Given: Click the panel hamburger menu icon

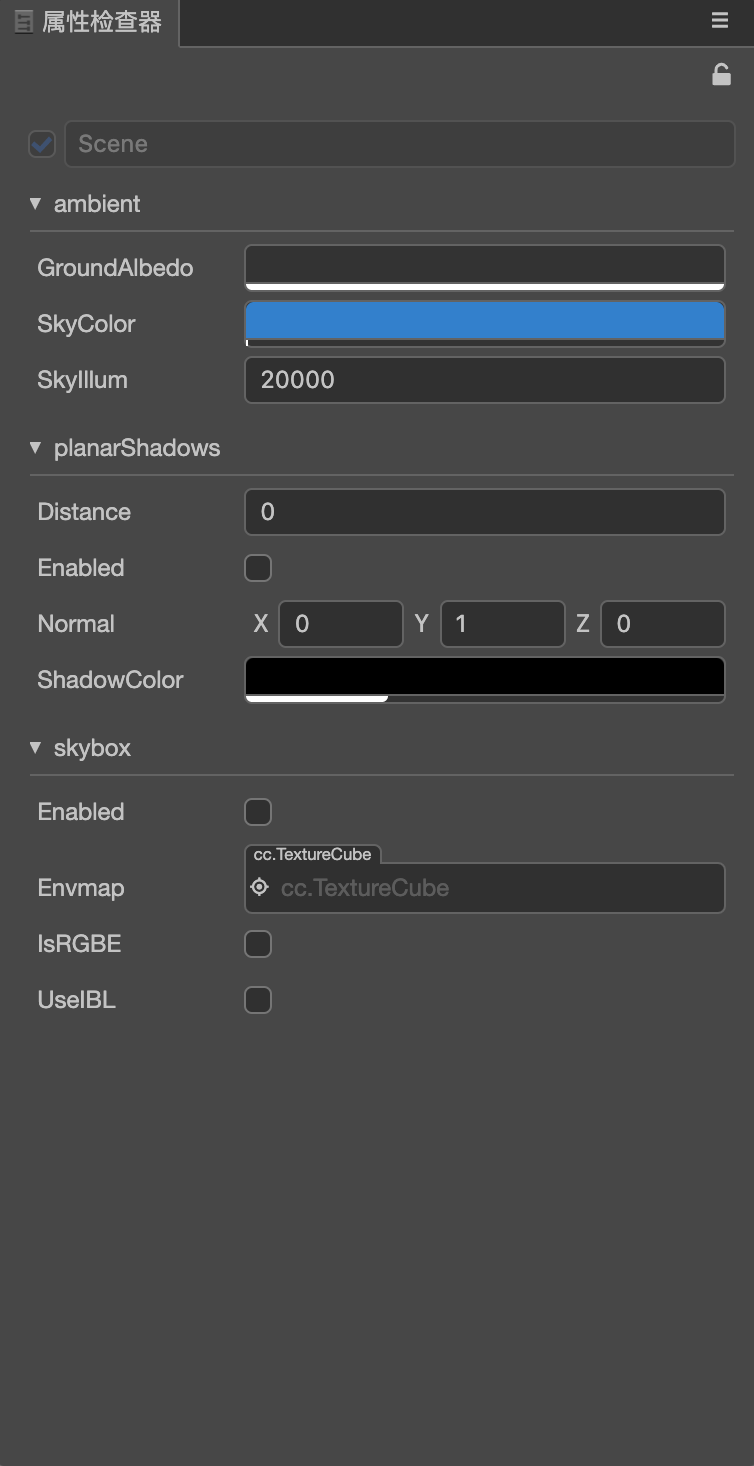Looking at the screenshot, I should point(720,21).
